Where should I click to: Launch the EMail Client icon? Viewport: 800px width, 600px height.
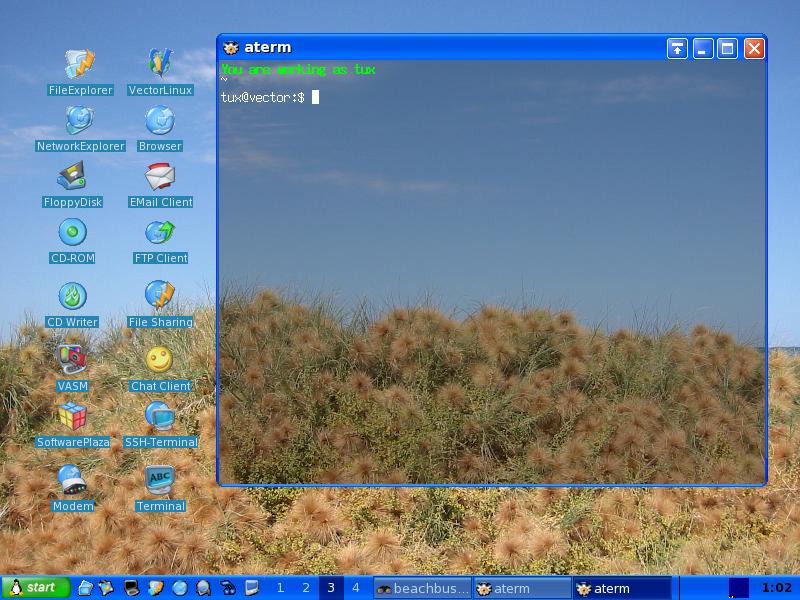[x=160, y=177]
